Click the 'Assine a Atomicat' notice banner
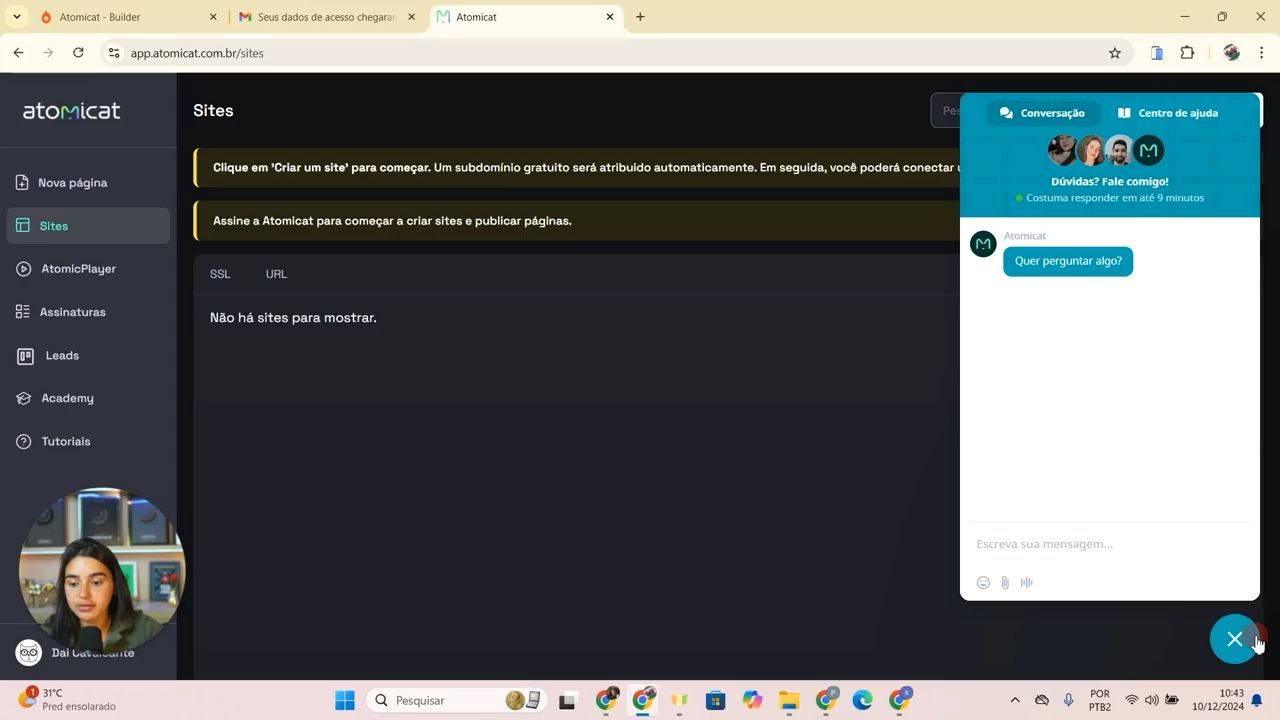 coord(576,221)
